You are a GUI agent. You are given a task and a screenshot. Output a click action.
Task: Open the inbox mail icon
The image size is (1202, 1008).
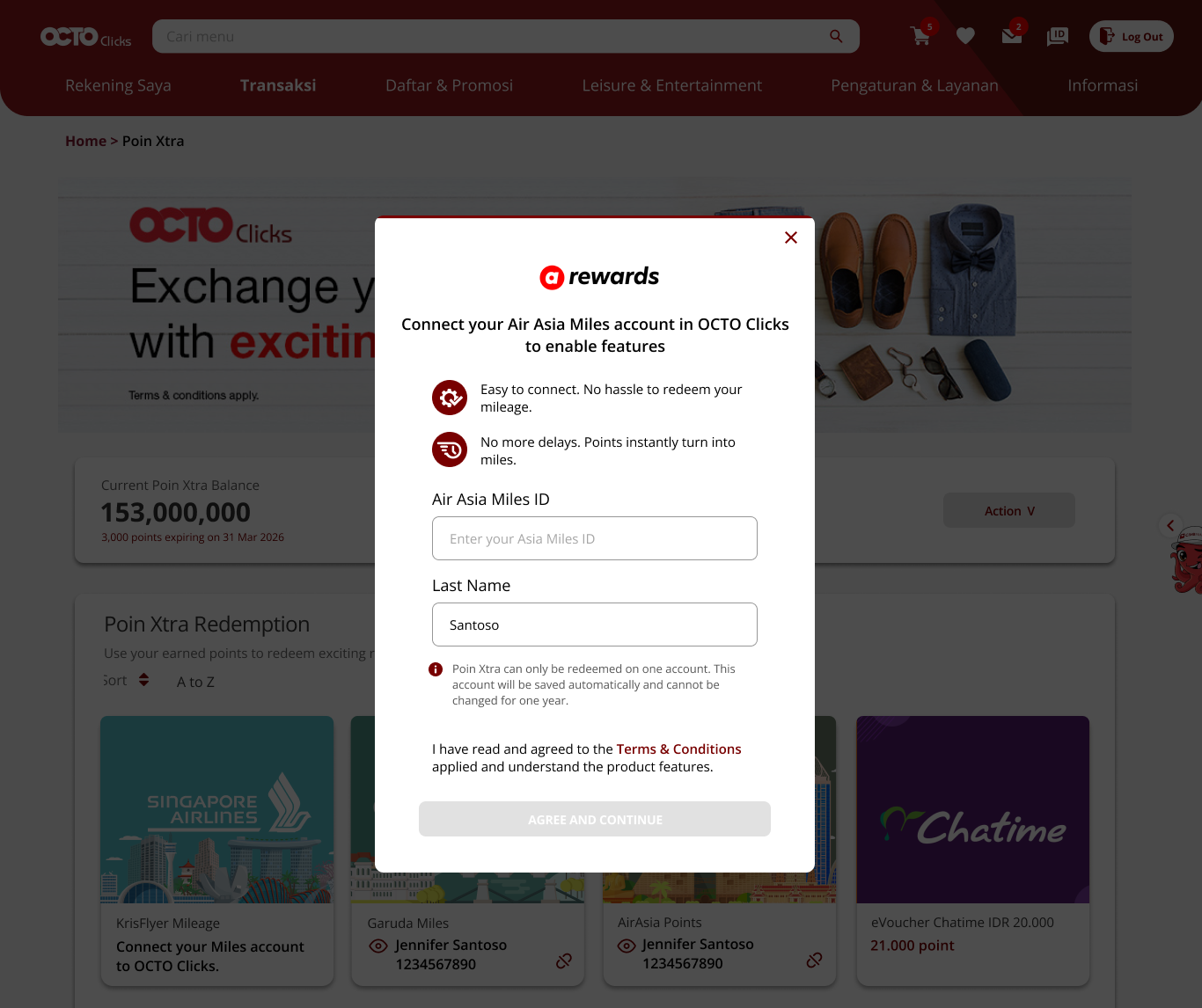point(1012,36)
